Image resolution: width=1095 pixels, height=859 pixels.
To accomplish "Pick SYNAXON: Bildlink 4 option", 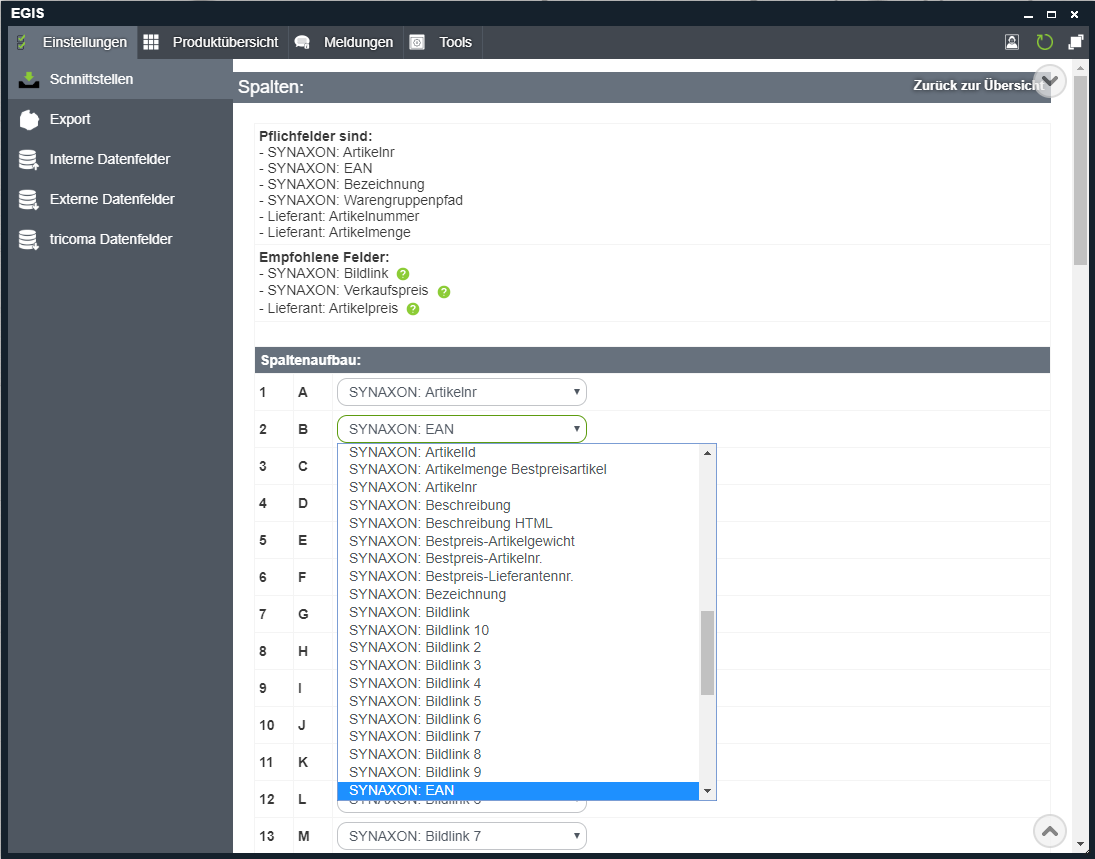I will 518,684.
